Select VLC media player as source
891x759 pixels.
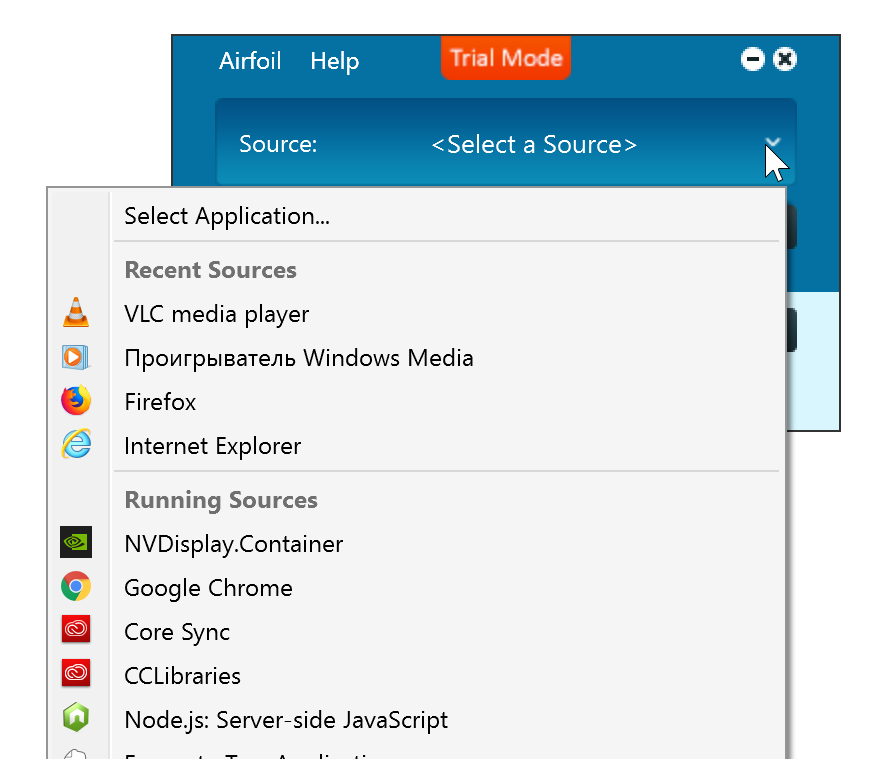[x=216, y=313]
